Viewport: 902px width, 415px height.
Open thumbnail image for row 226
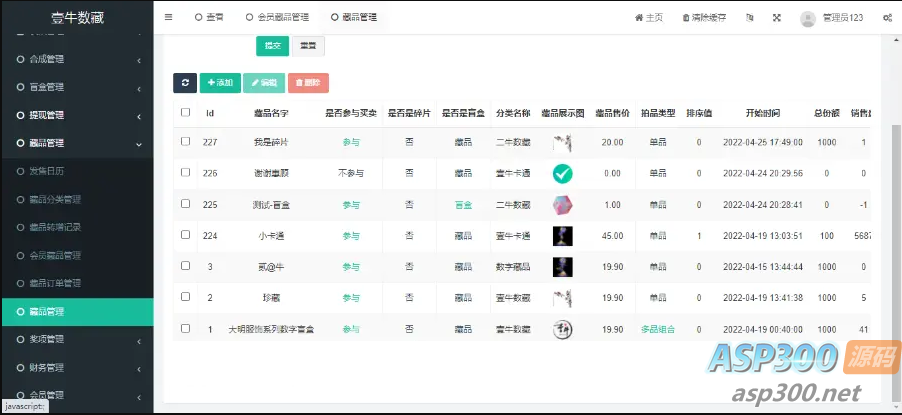pyautogui.click(x=562, y=173)
